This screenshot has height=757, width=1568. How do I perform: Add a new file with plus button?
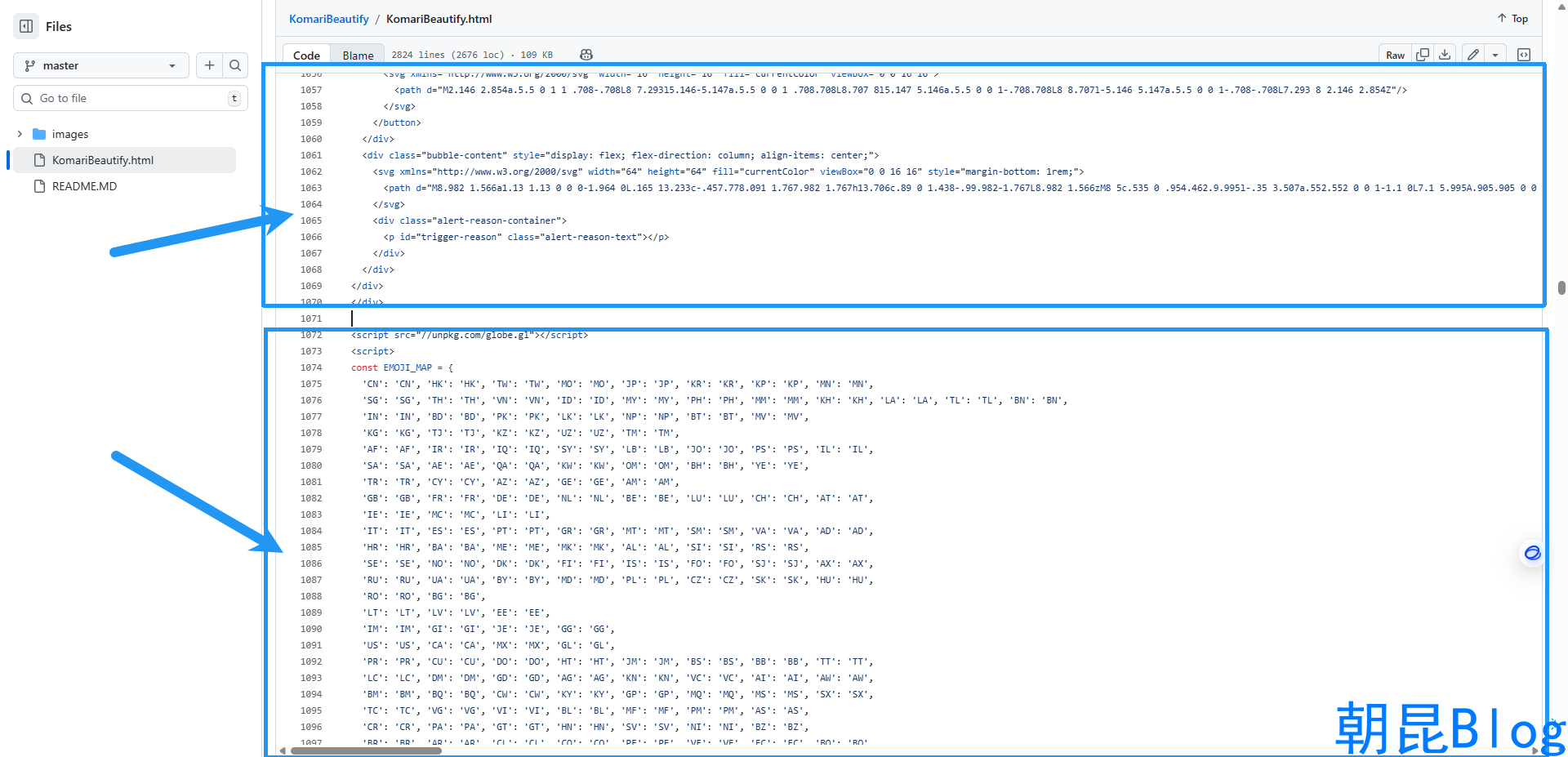click(210, 65)
